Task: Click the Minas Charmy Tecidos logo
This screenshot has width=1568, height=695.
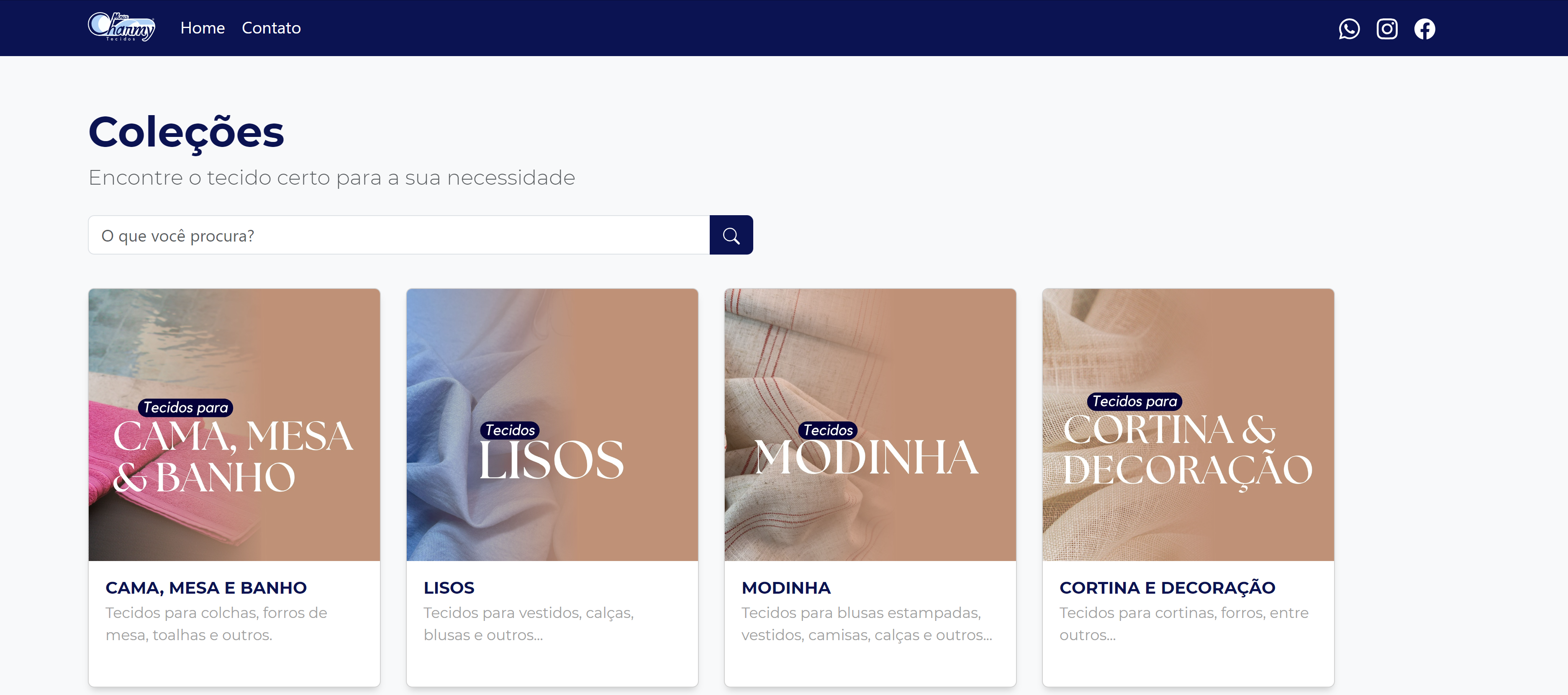Action: [x=122, y=27]
